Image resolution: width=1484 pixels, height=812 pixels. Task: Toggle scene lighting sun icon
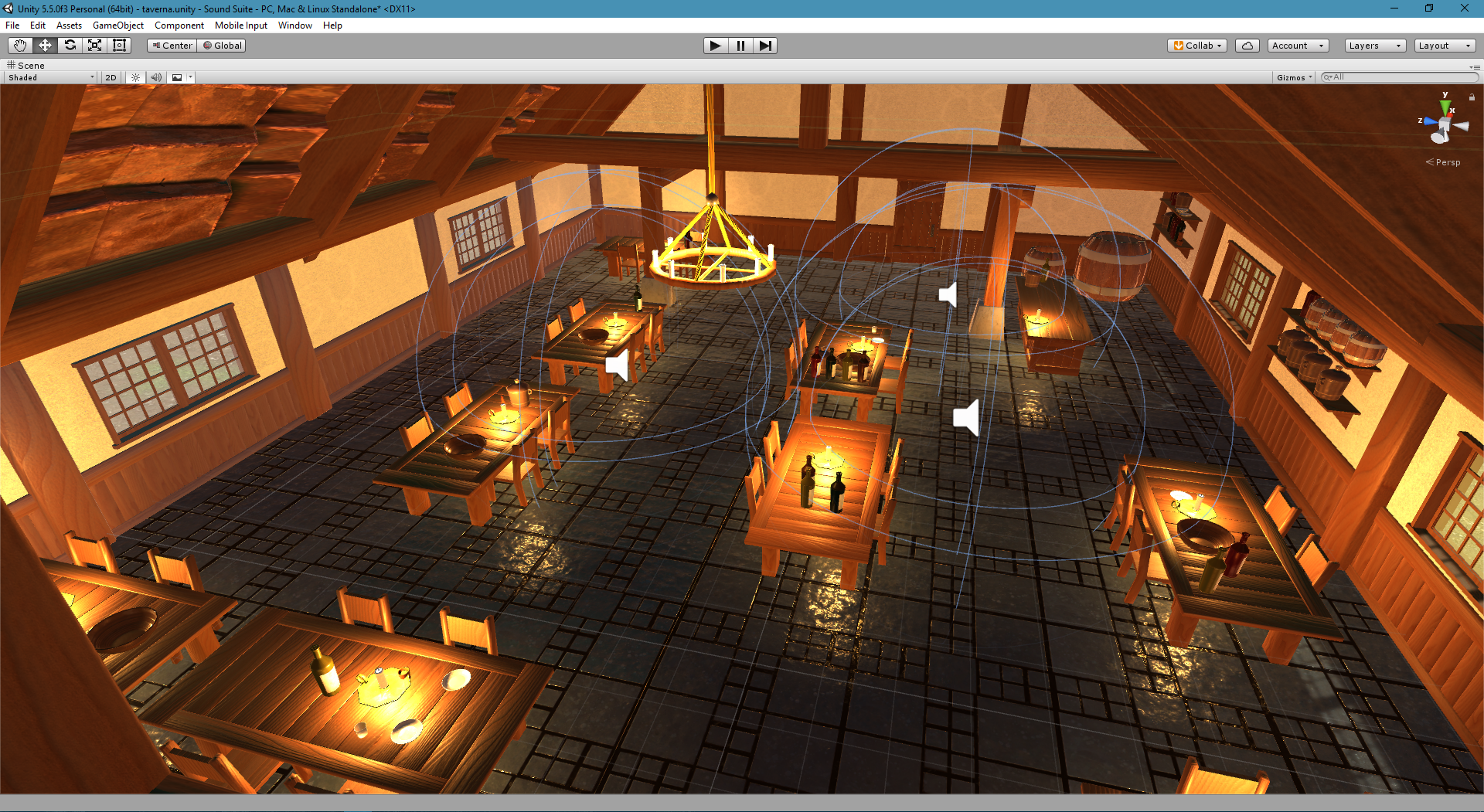(x=136, y=77)
